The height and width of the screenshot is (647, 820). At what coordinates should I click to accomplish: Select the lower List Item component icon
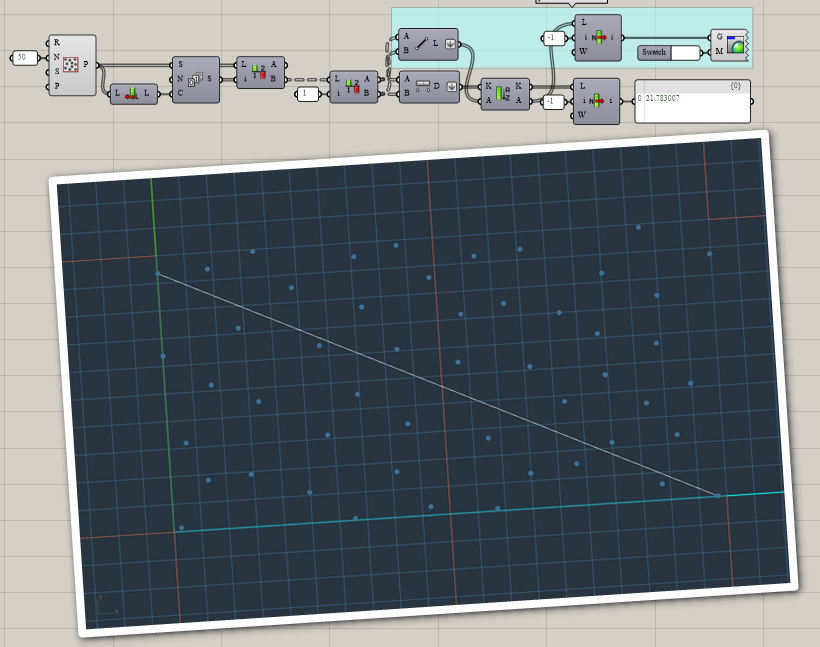(x=597, y=100)
